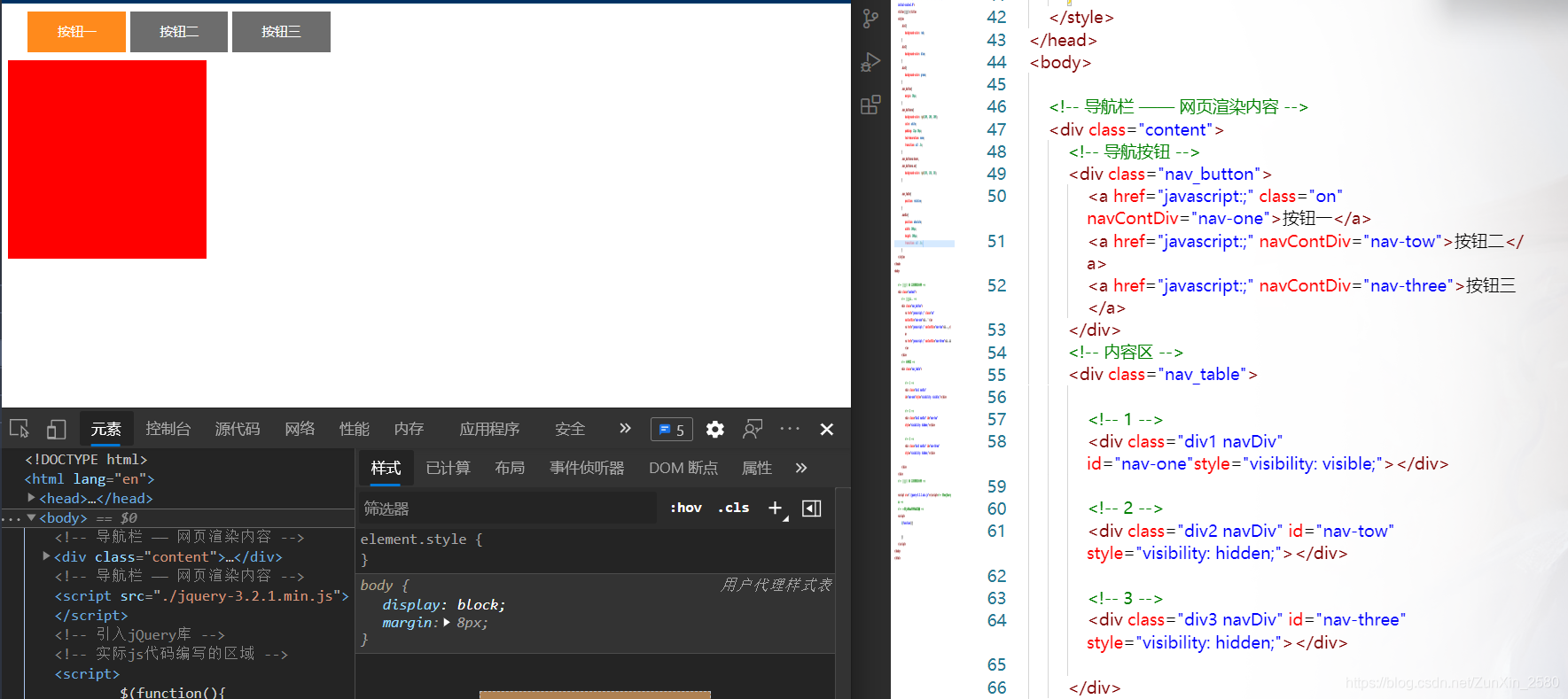
Task: Show more DevTools main tabs
Action: pos(625,429)
